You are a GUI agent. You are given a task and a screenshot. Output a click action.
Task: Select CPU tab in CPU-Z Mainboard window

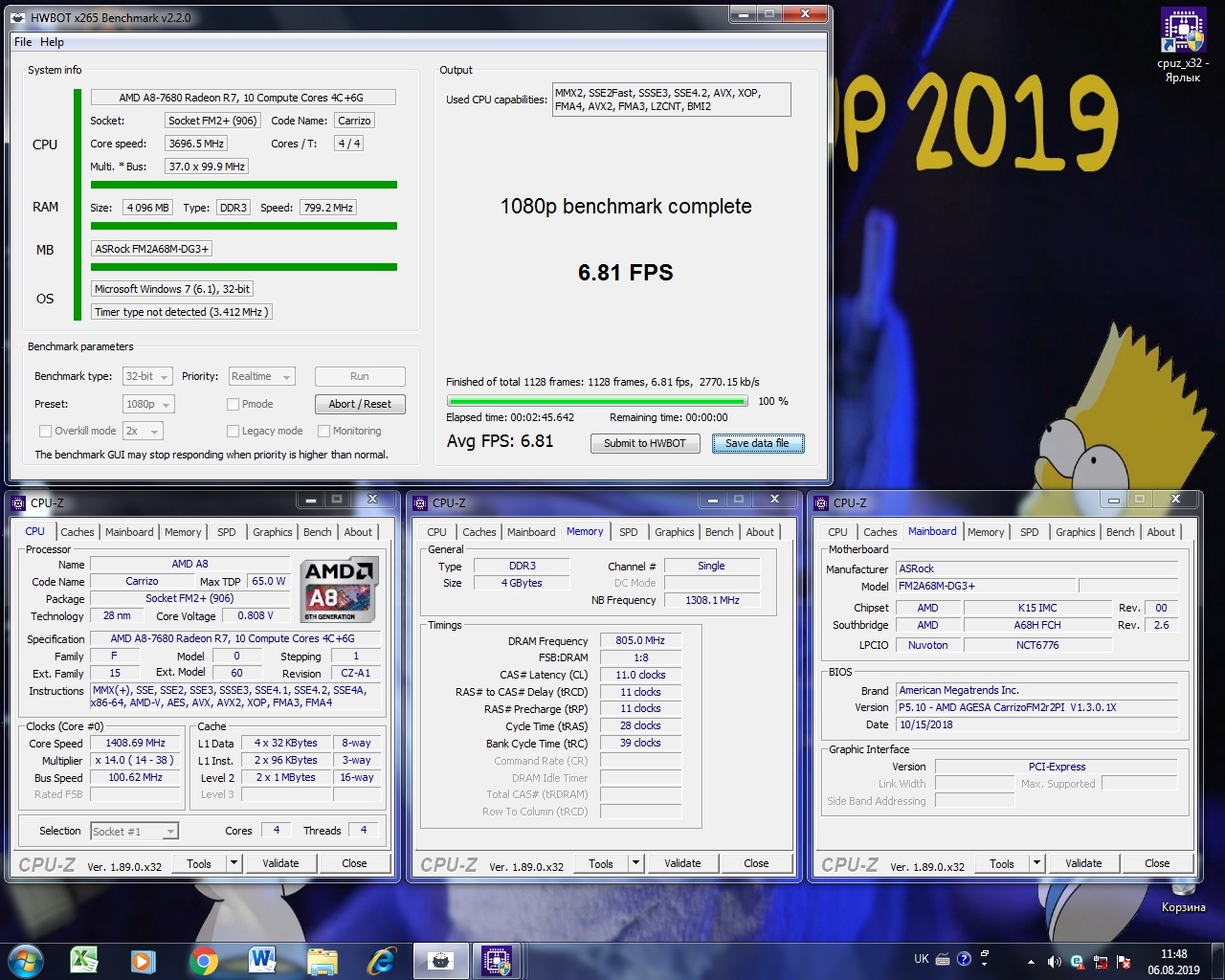[837, 532]
